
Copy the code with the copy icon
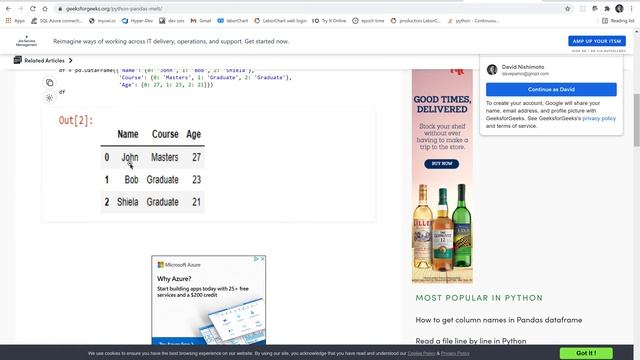point(49,82)
